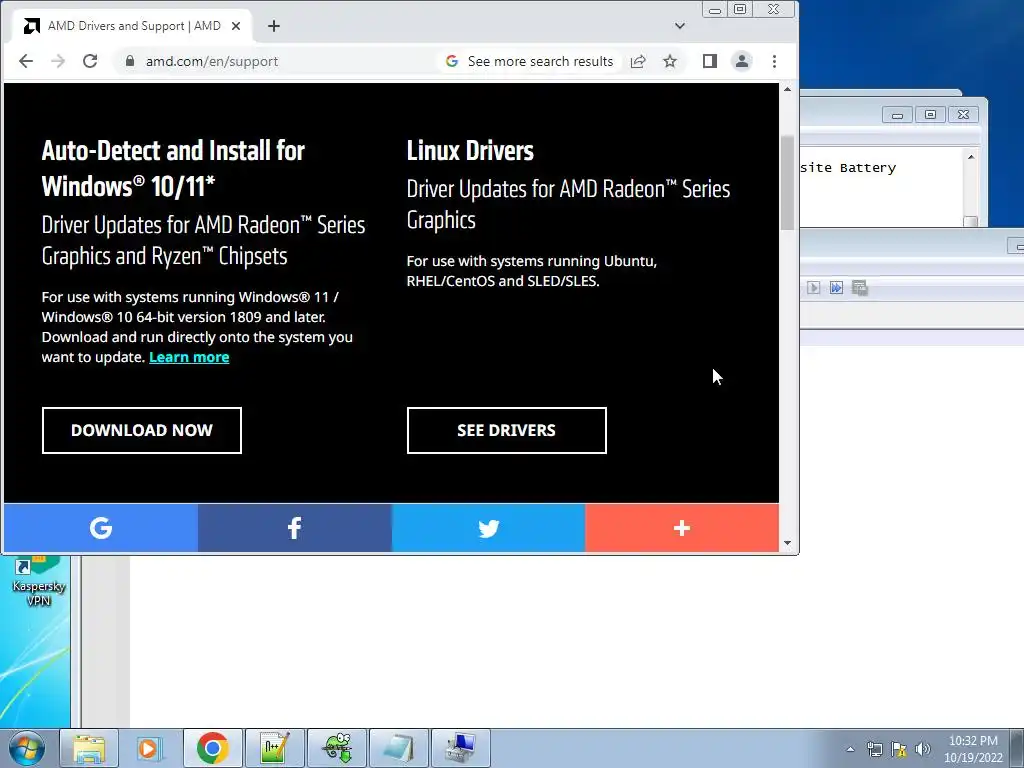Screen dimensions: 1024x768
Task: Open the Chrome three-dot menu
Action: pyautogui.click(x=775, y=61)
